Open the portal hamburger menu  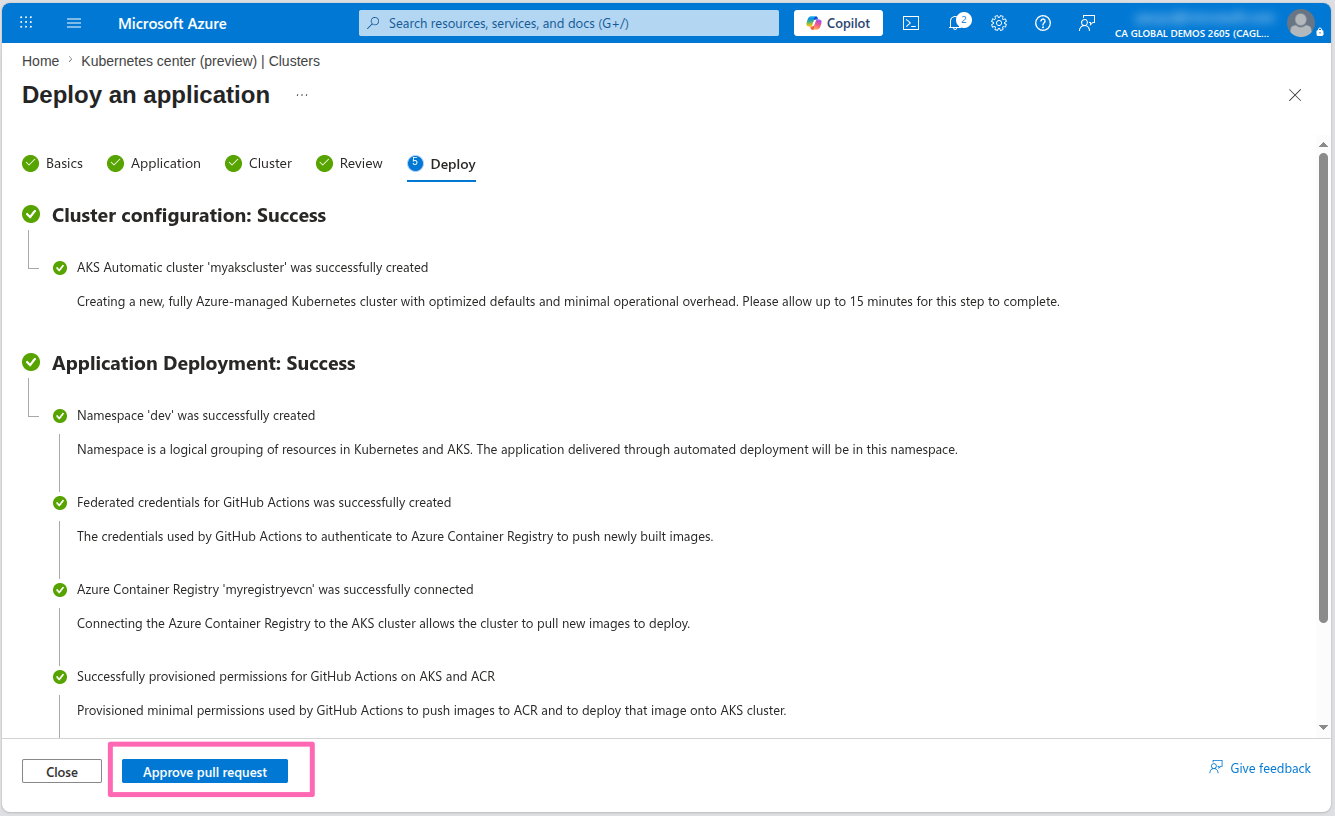click(x=74, y=23)
